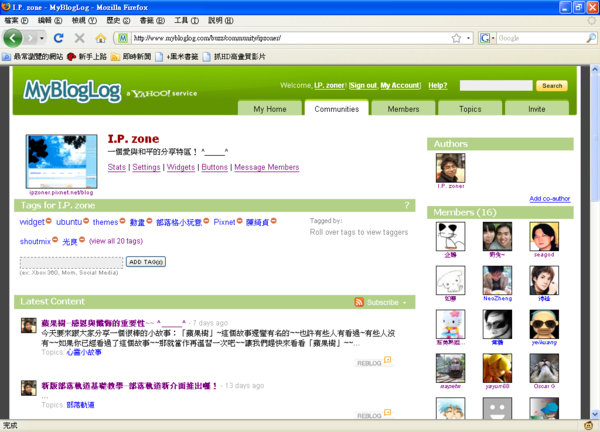
Task: Click the status bar monkey icon
Action: (x=589, y=425)
